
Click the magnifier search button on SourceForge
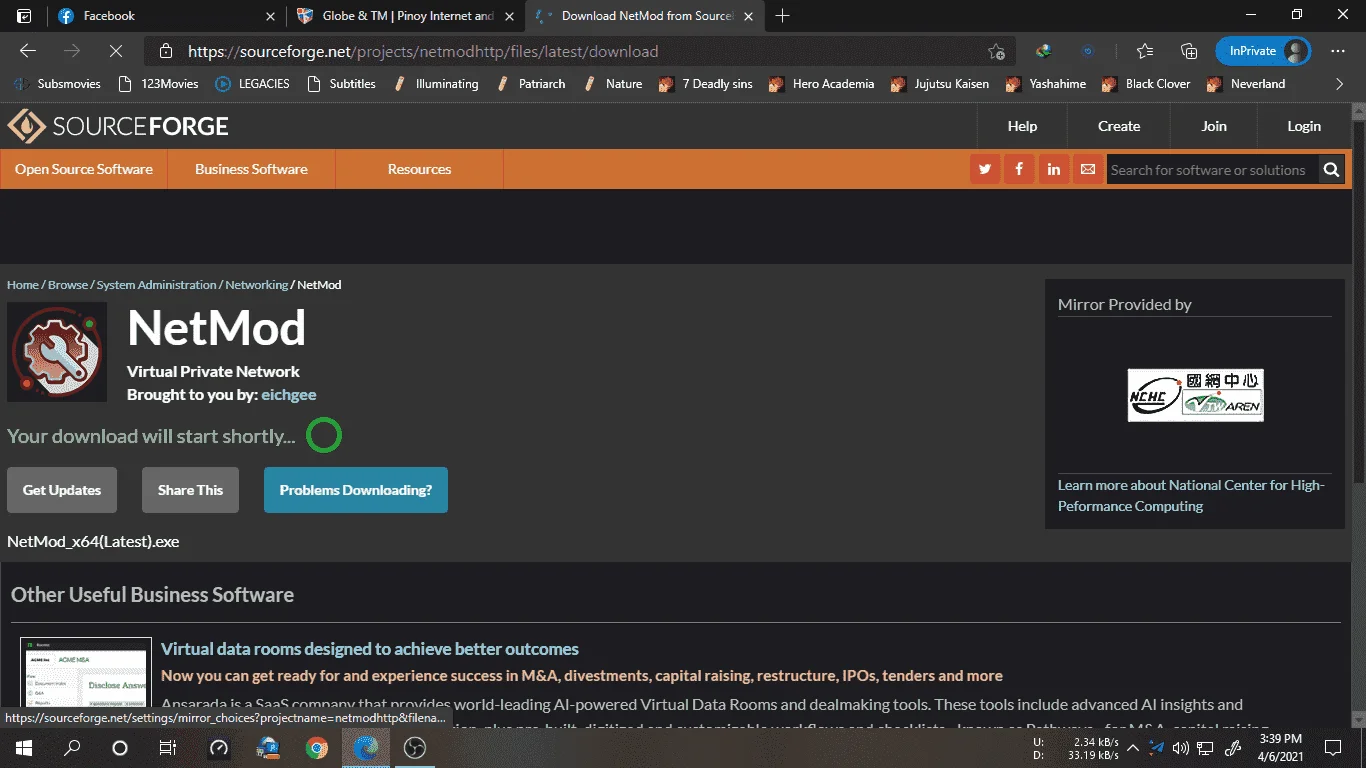click(1331, 170)
